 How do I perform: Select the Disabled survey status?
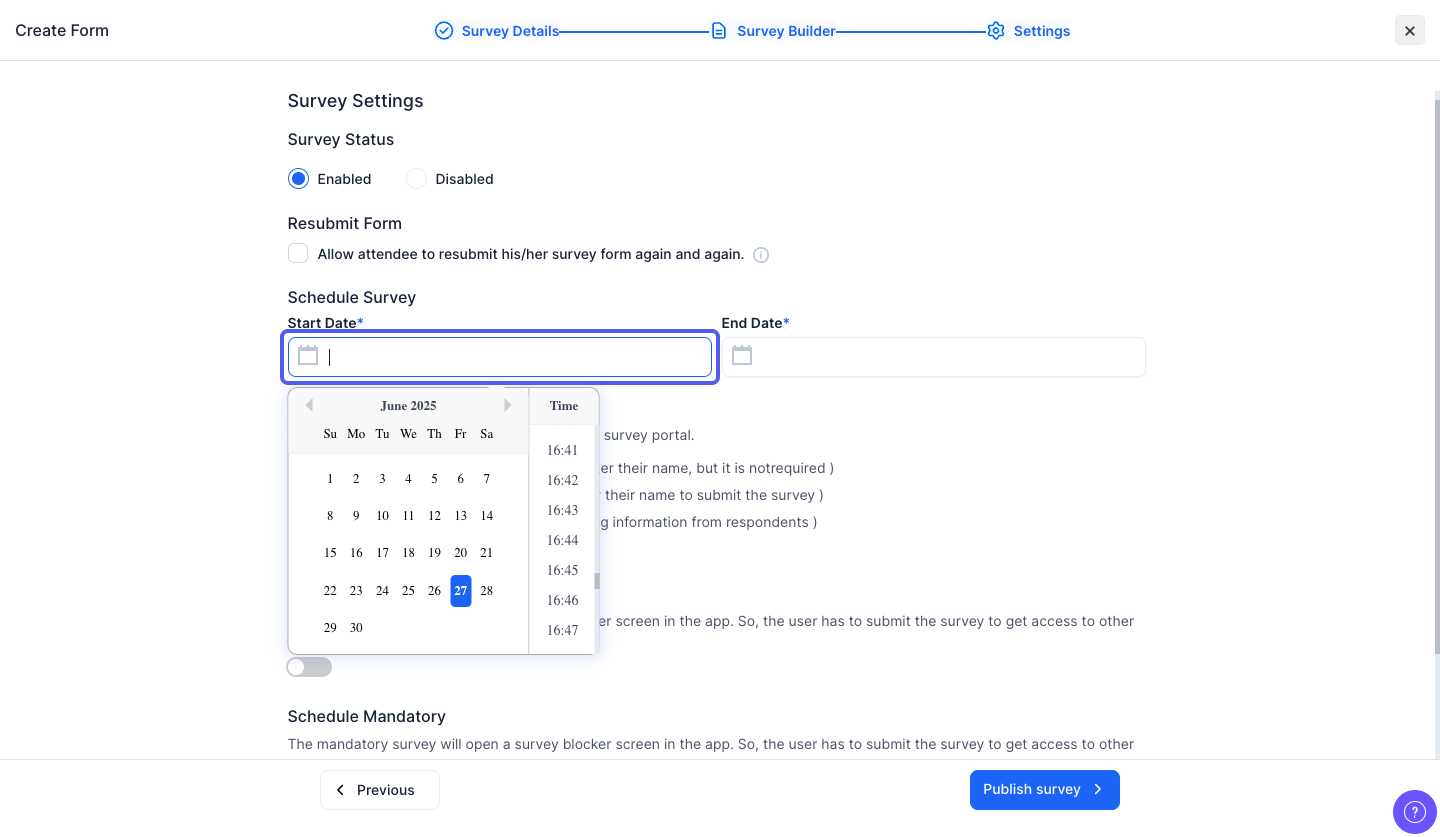tap(416, 179)
